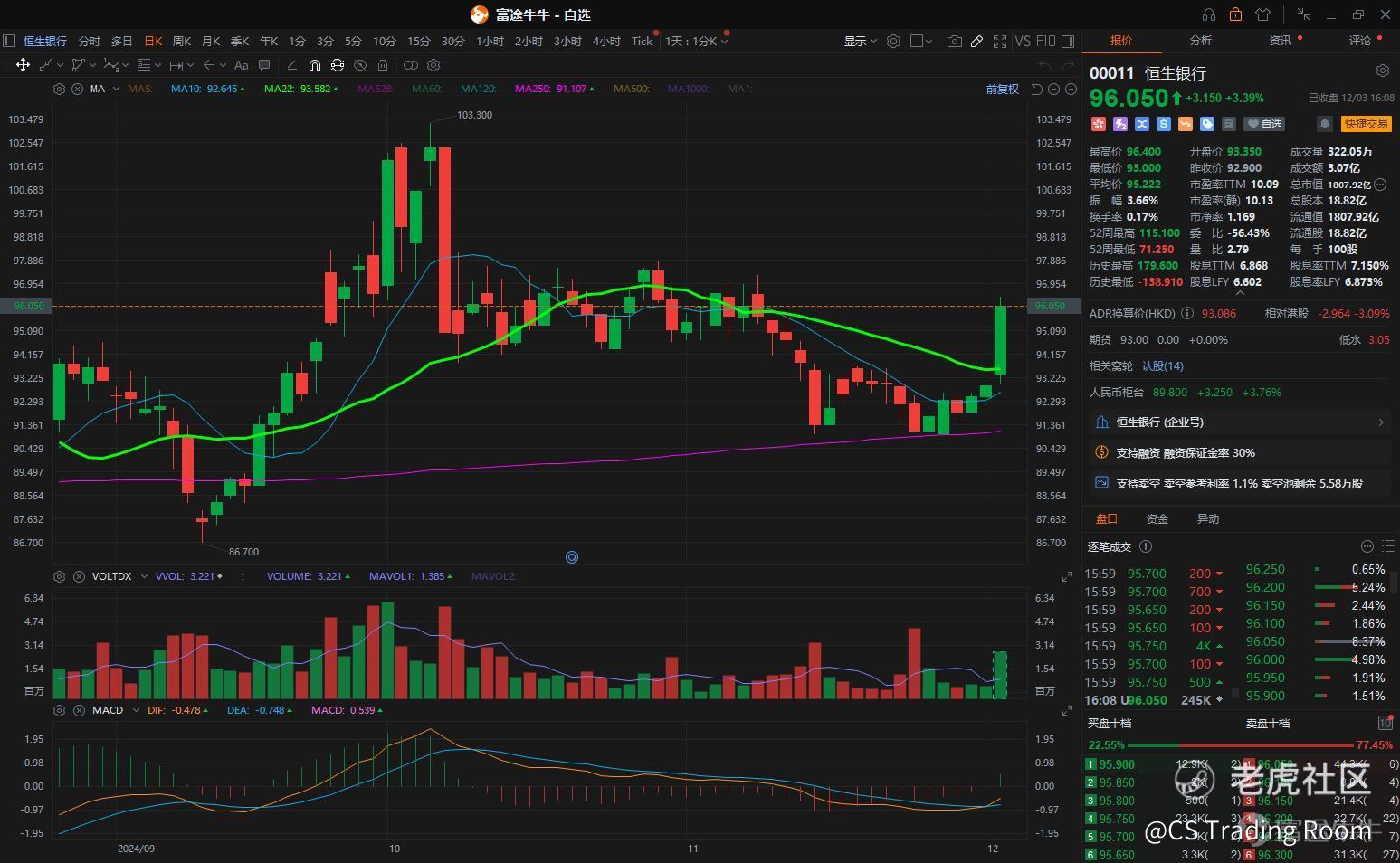Select the crosshair move tool
1400x863 pixels.
23,65
